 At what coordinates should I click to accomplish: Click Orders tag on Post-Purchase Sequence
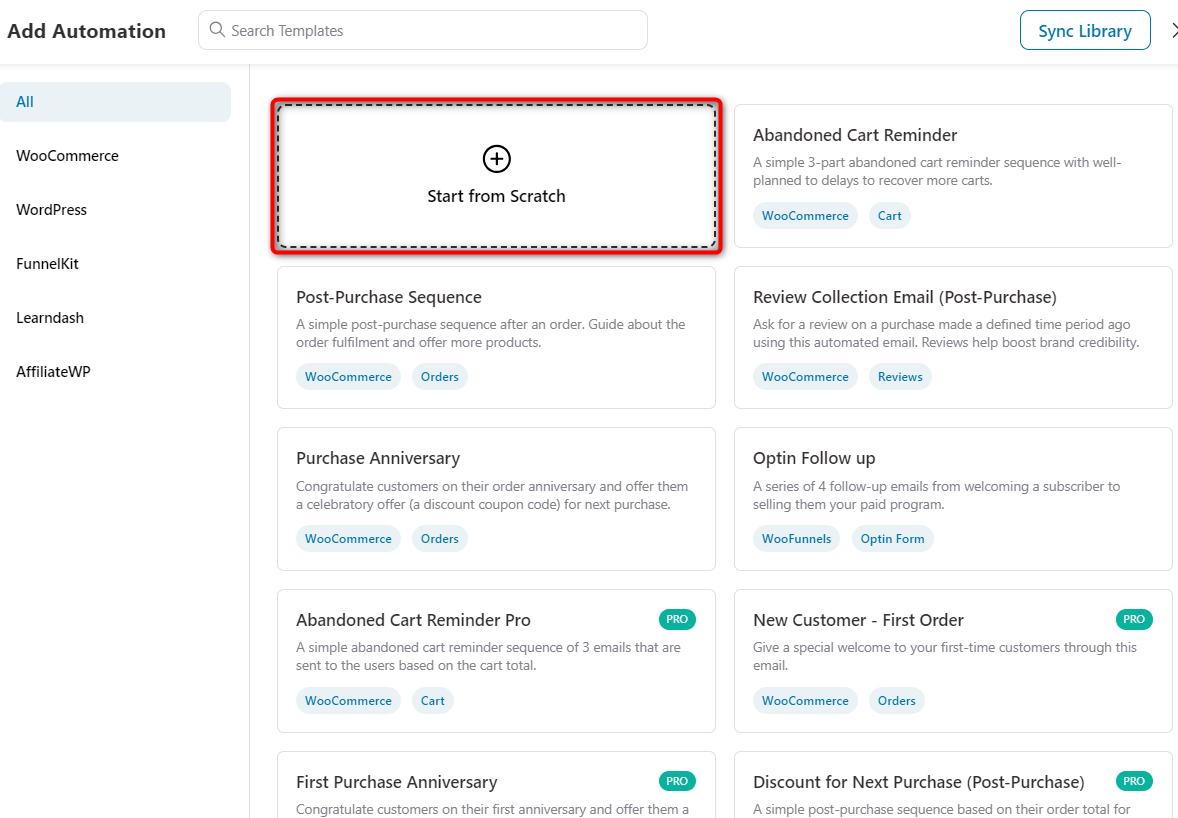(439, 377)
